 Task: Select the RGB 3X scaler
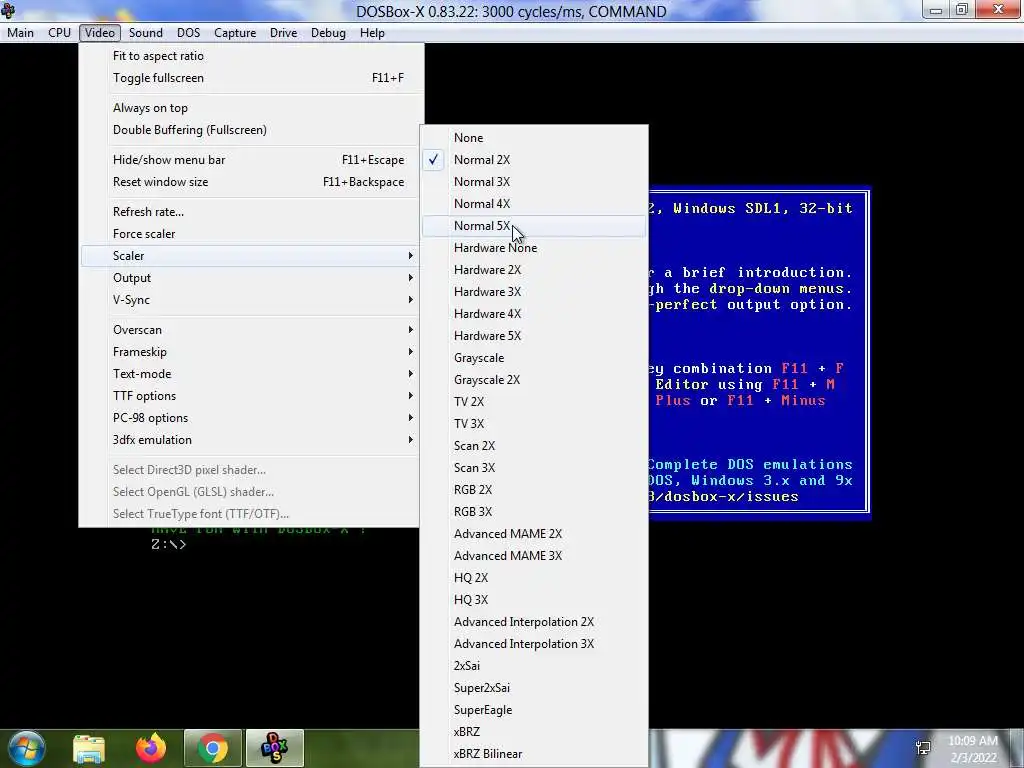point(534,512)
